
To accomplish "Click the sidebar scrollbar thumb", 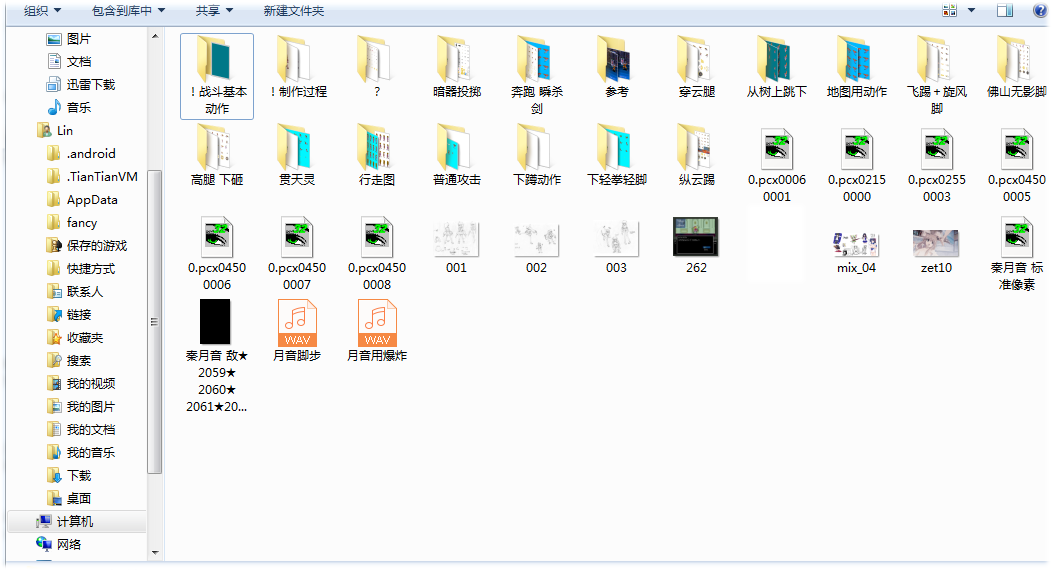I will coord(155,322).
